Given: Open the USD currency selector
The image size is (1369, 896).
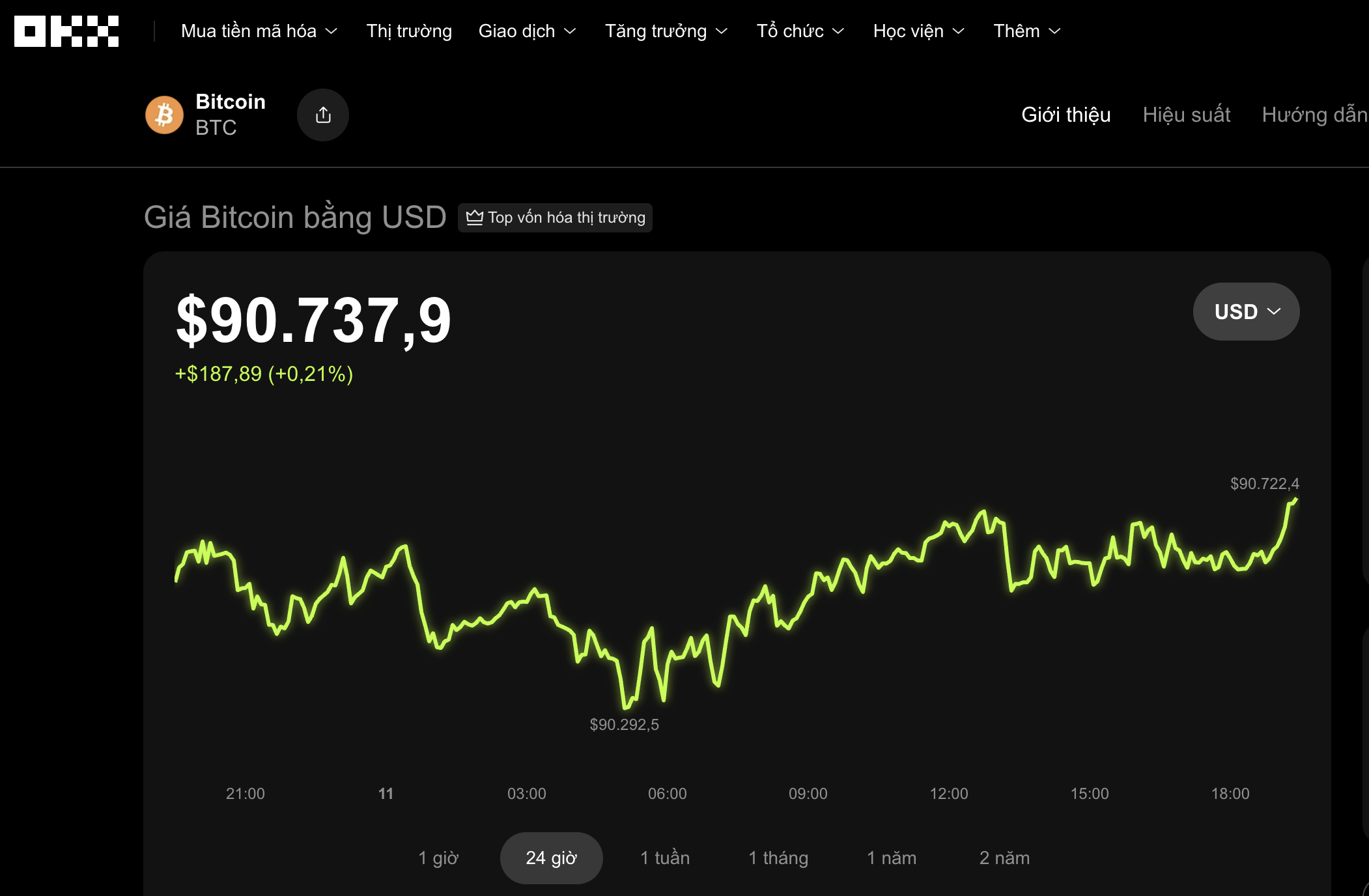Looking at the screenshot, I should 1245,311.
